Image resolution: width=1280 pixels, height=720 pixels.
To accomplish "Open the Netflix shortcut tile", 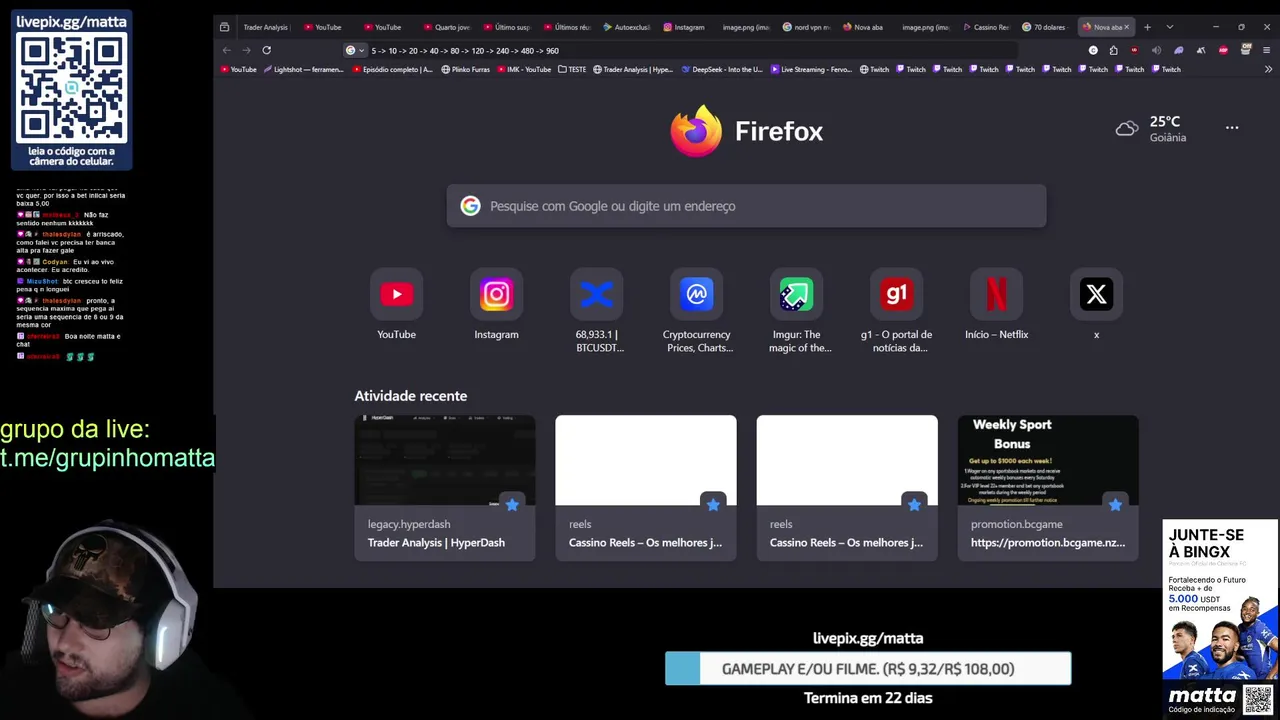I will click(996, 305).
